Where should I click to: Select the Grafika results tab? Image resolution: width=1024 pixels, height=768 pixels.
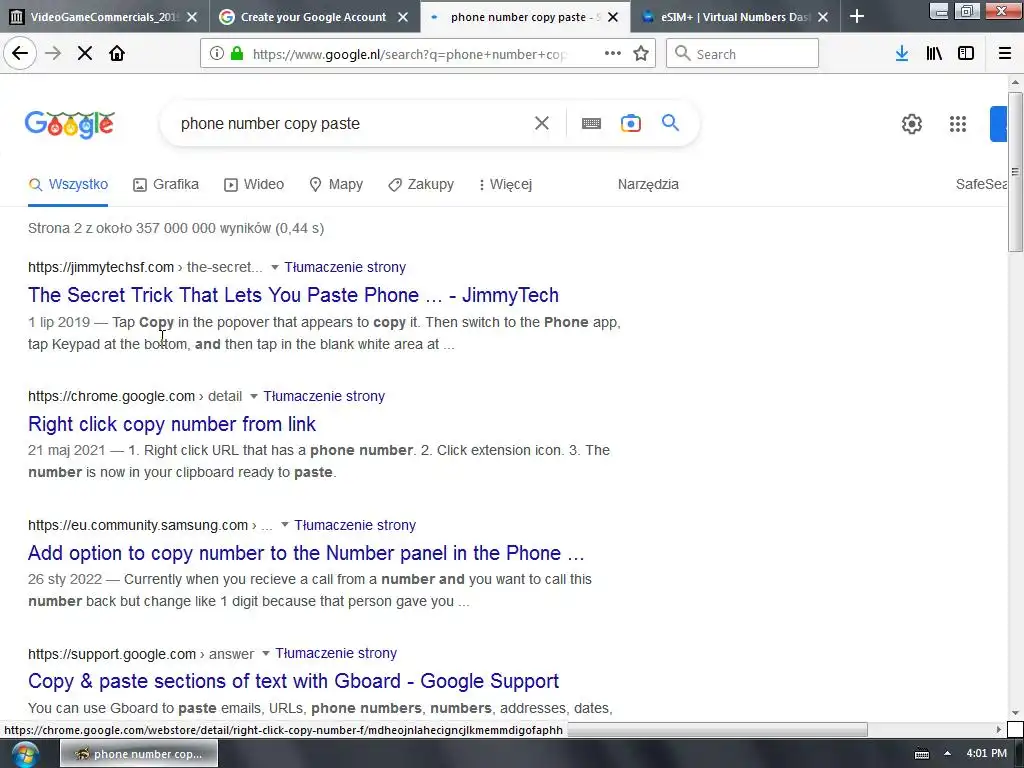point(166,184)
